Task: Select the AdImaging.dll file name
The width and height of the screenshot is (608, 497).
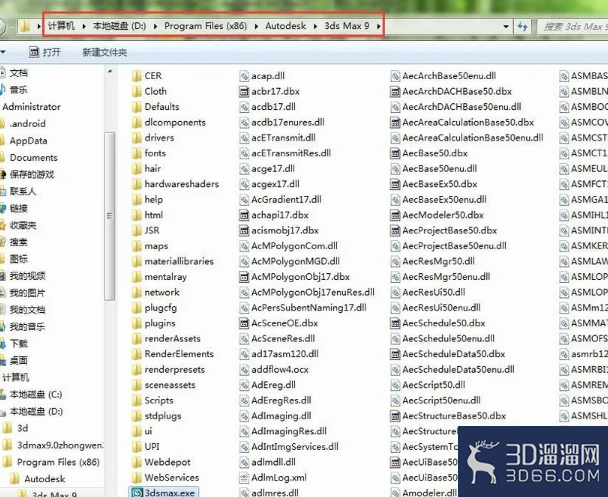Action: (281, 416)
